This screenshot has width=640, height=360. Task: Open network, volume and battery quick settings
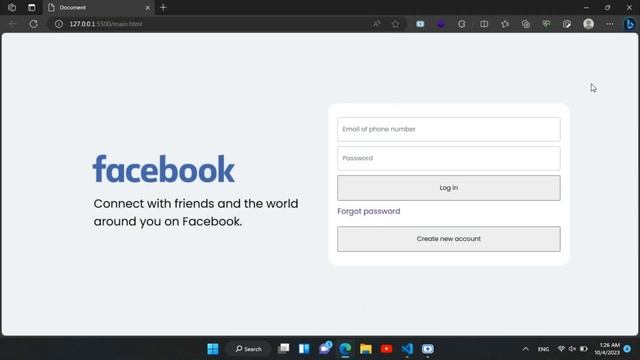[x=572, y=349]
